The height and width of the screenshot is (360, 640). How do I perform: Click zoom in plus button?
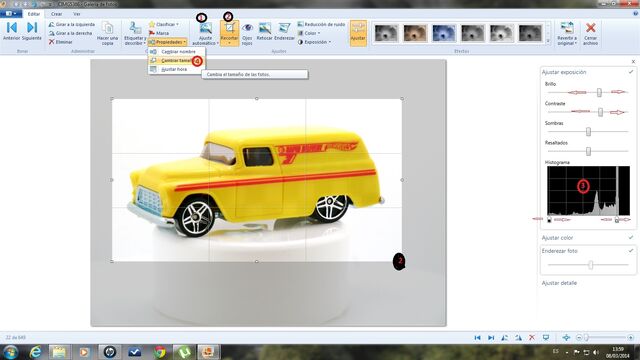[x=631, y=338]
